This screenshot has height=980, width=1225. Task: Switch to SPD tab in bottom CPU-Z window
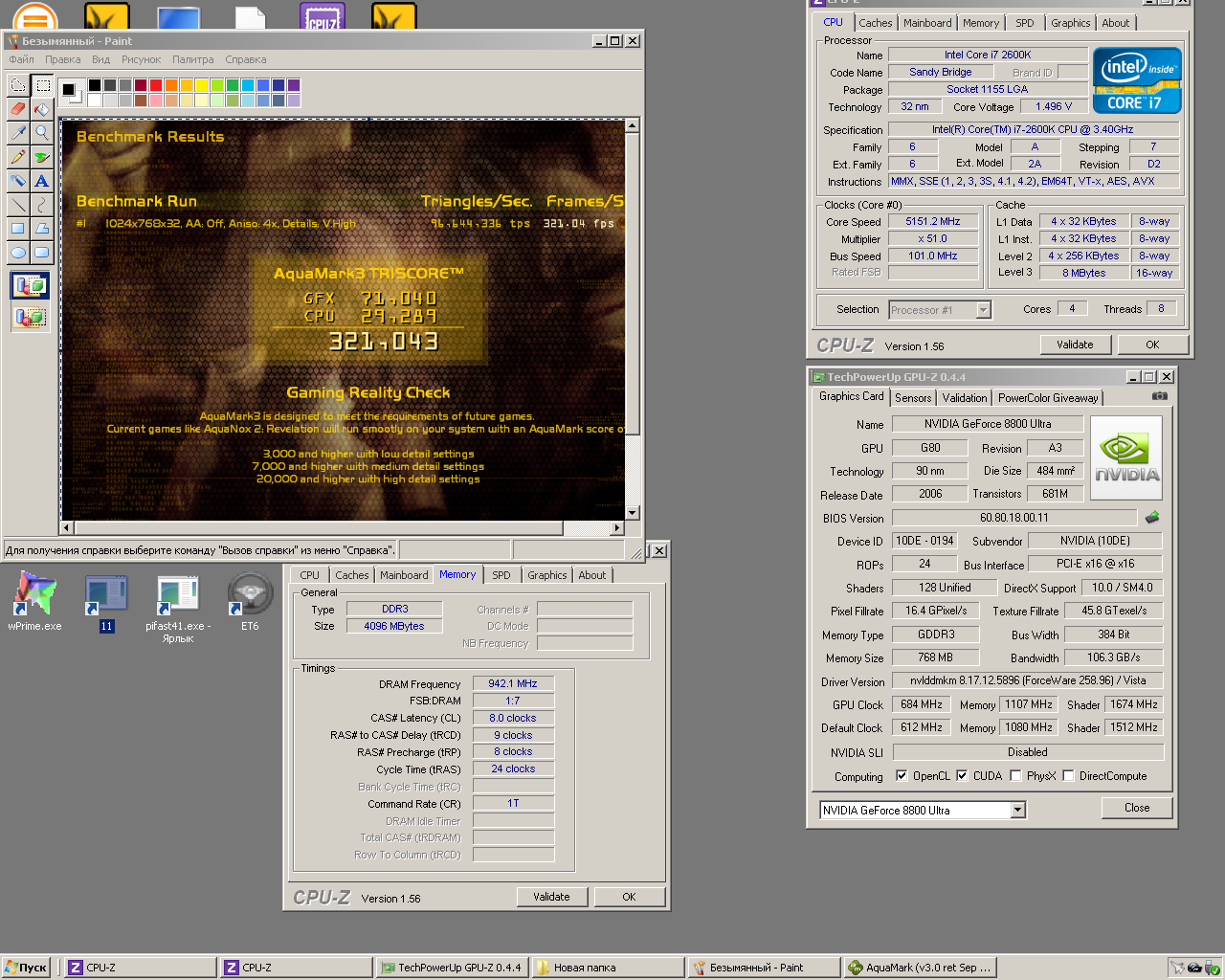click(501, 575)
